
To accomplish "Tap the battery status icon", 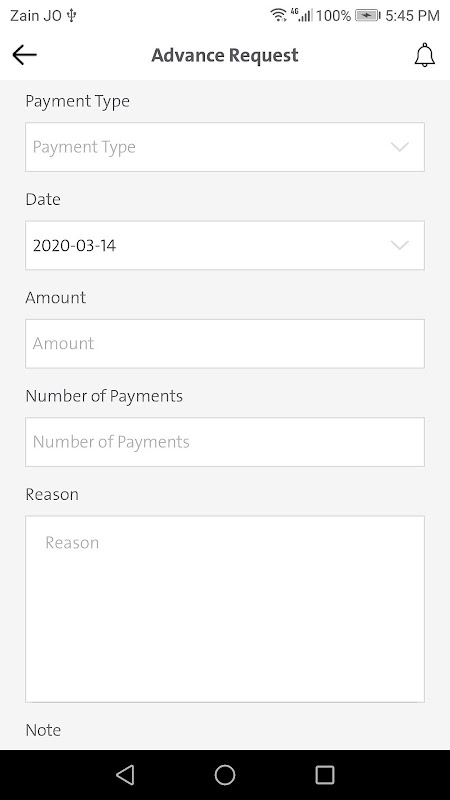I will 368,16.
